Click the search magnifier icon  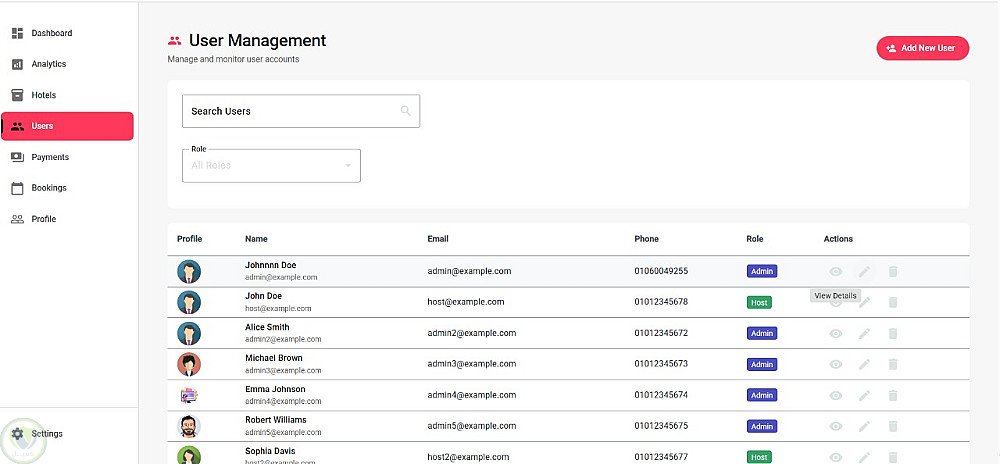[406, 111]
